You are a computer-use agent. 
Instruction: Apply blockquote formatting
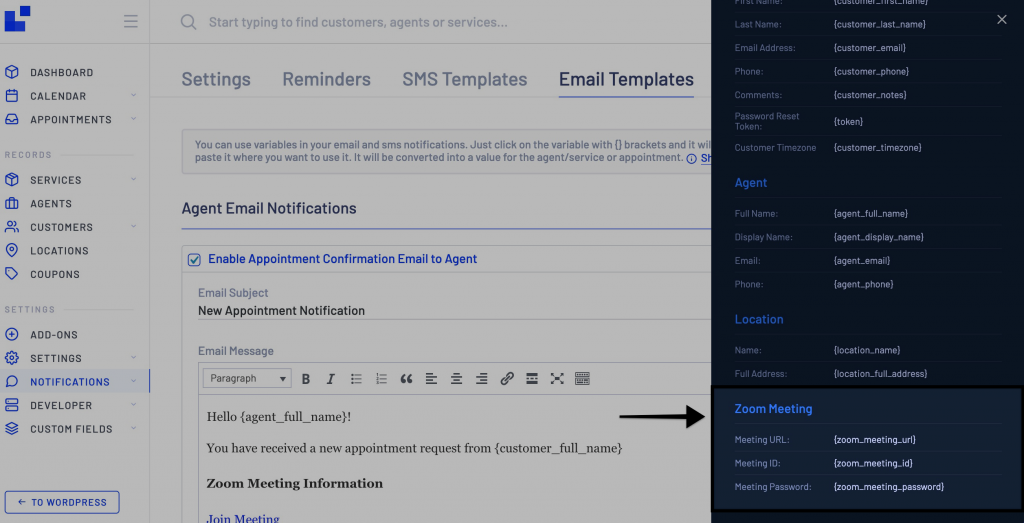click(406, 379)
